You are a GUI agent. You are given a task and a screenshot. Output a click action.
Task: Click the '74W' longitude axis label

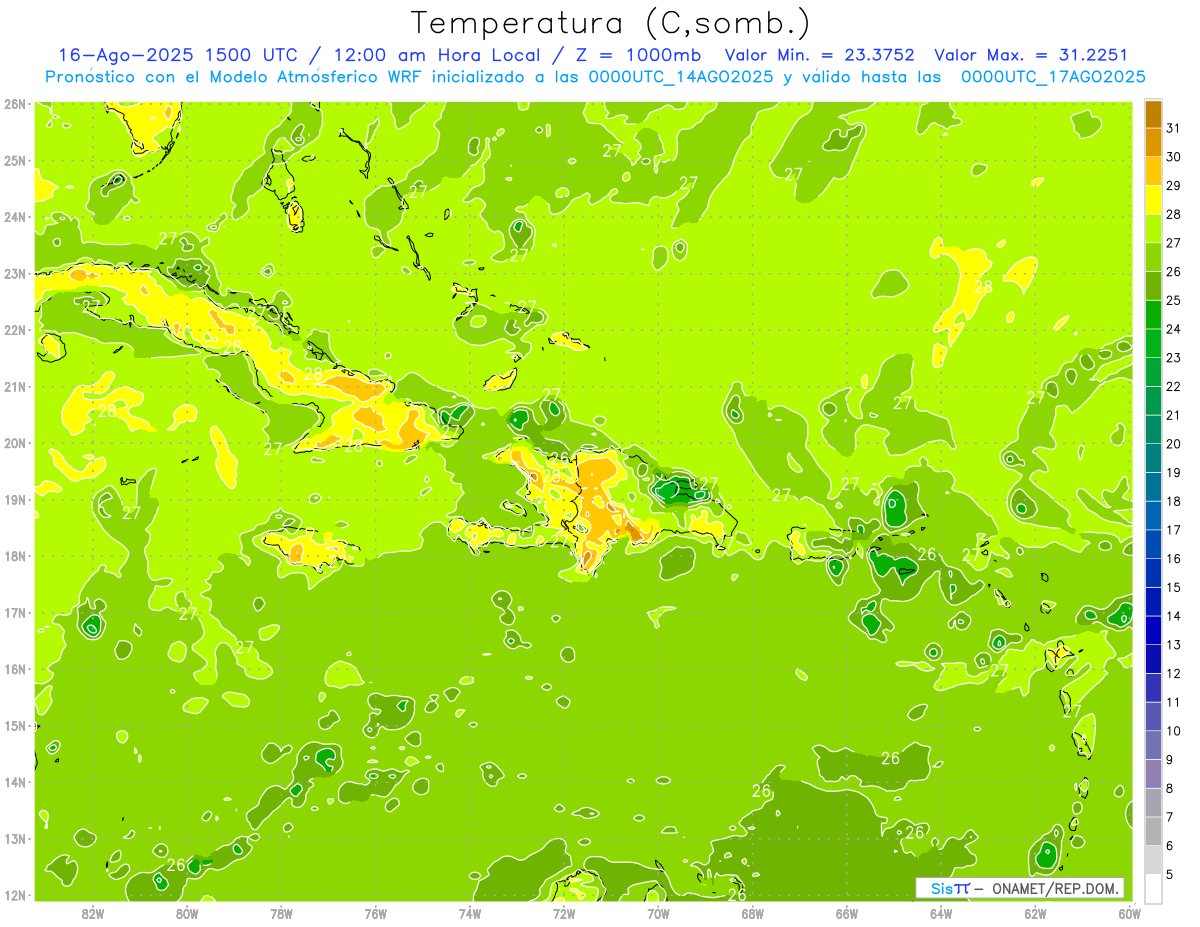[470, 913]
